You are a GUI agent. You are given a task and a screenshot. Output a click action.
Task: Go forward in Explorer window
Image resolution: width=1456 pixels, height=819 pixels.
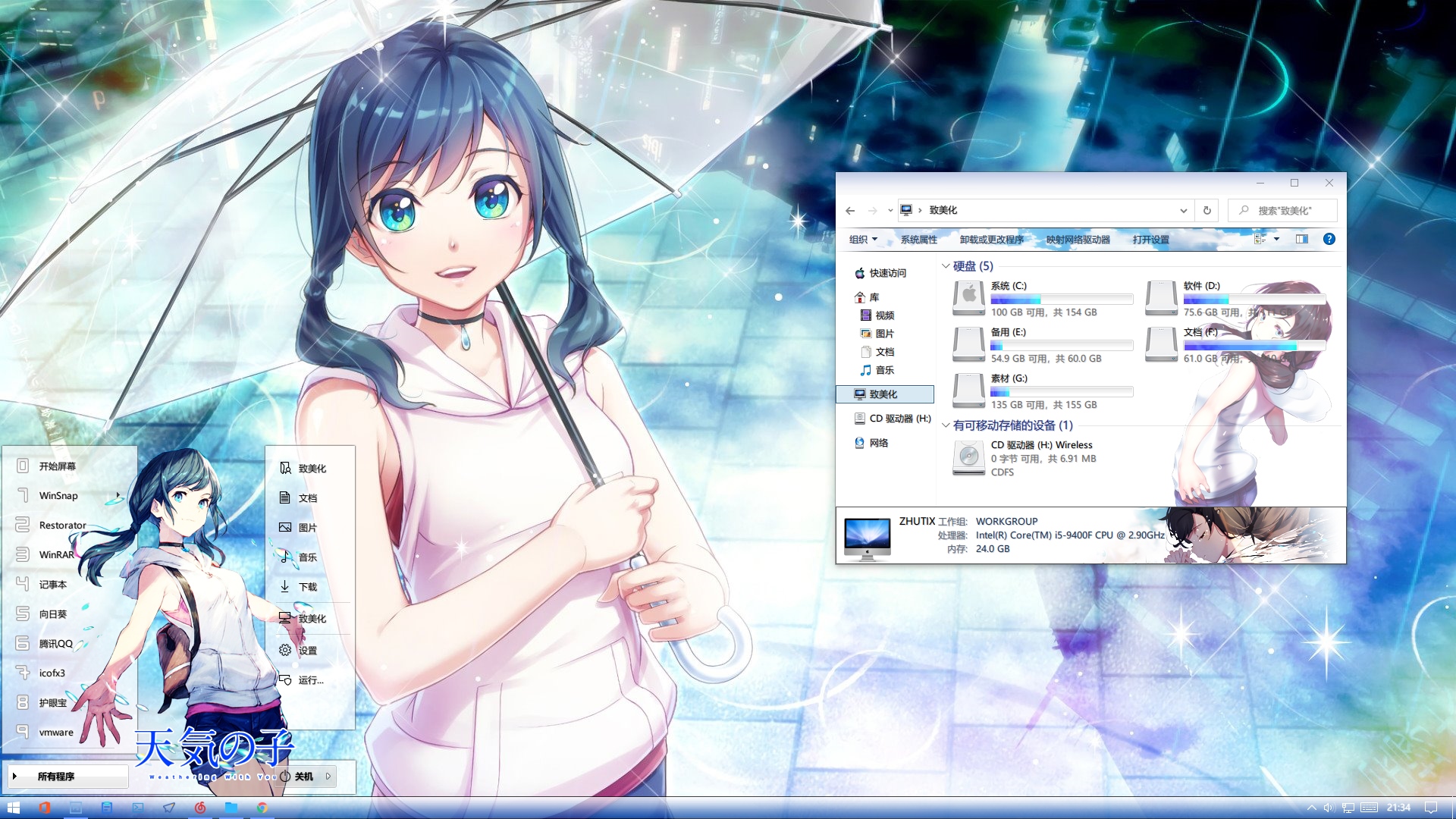pos(872,210)
